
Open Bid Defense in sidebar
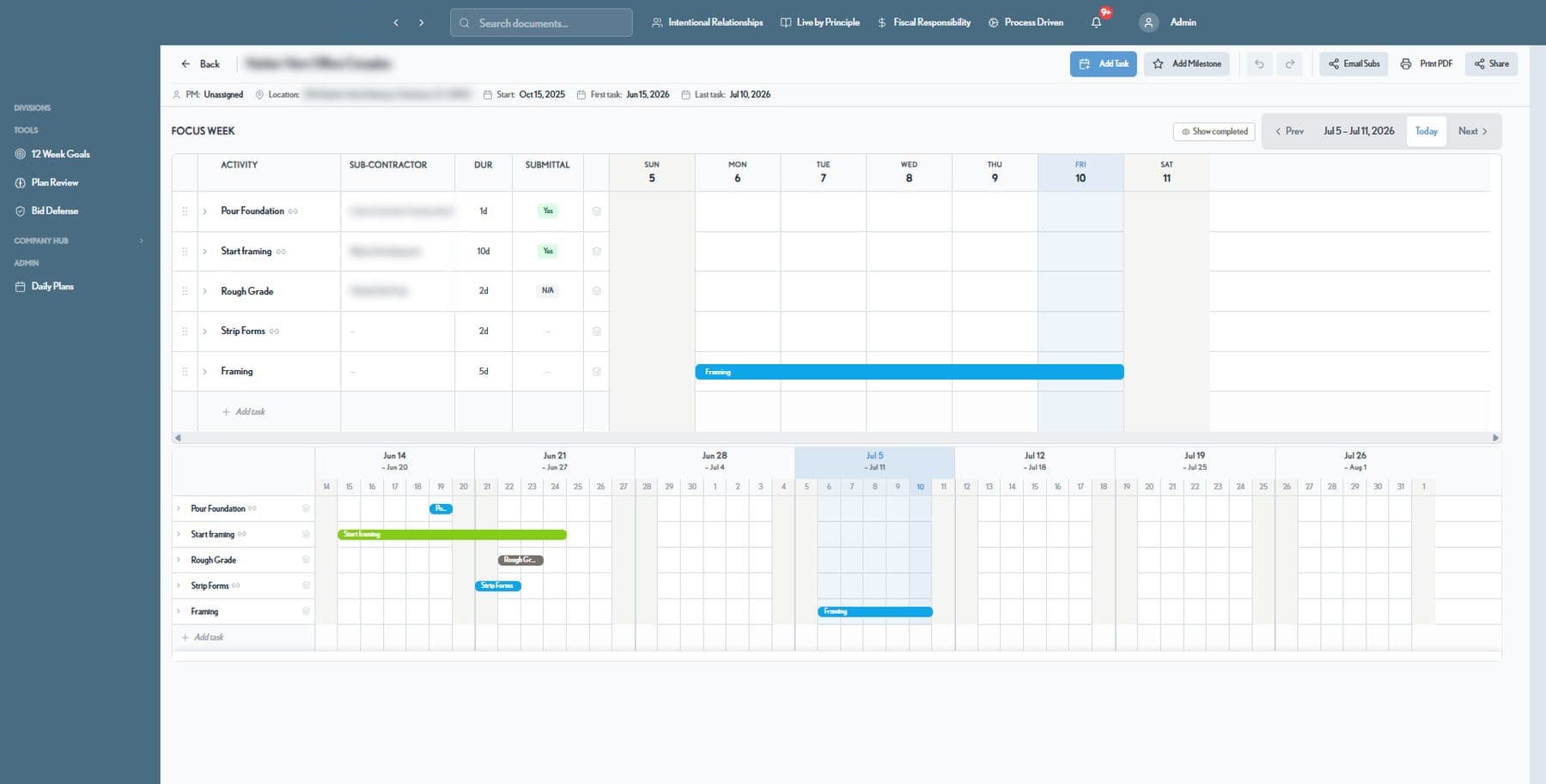pyautogui.click(x=46, y=211)
